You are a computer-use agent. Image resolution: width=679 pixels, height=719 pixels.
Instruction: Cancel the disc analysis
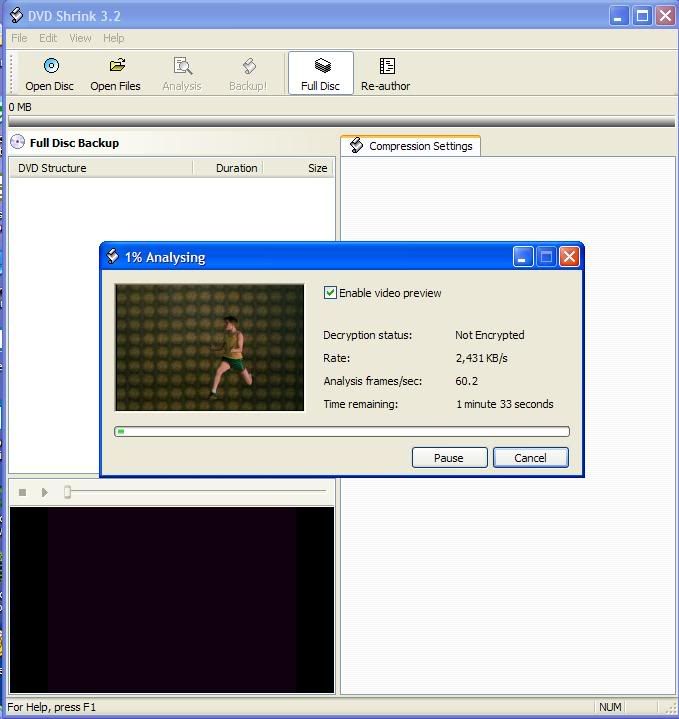(x=530, y=458)
